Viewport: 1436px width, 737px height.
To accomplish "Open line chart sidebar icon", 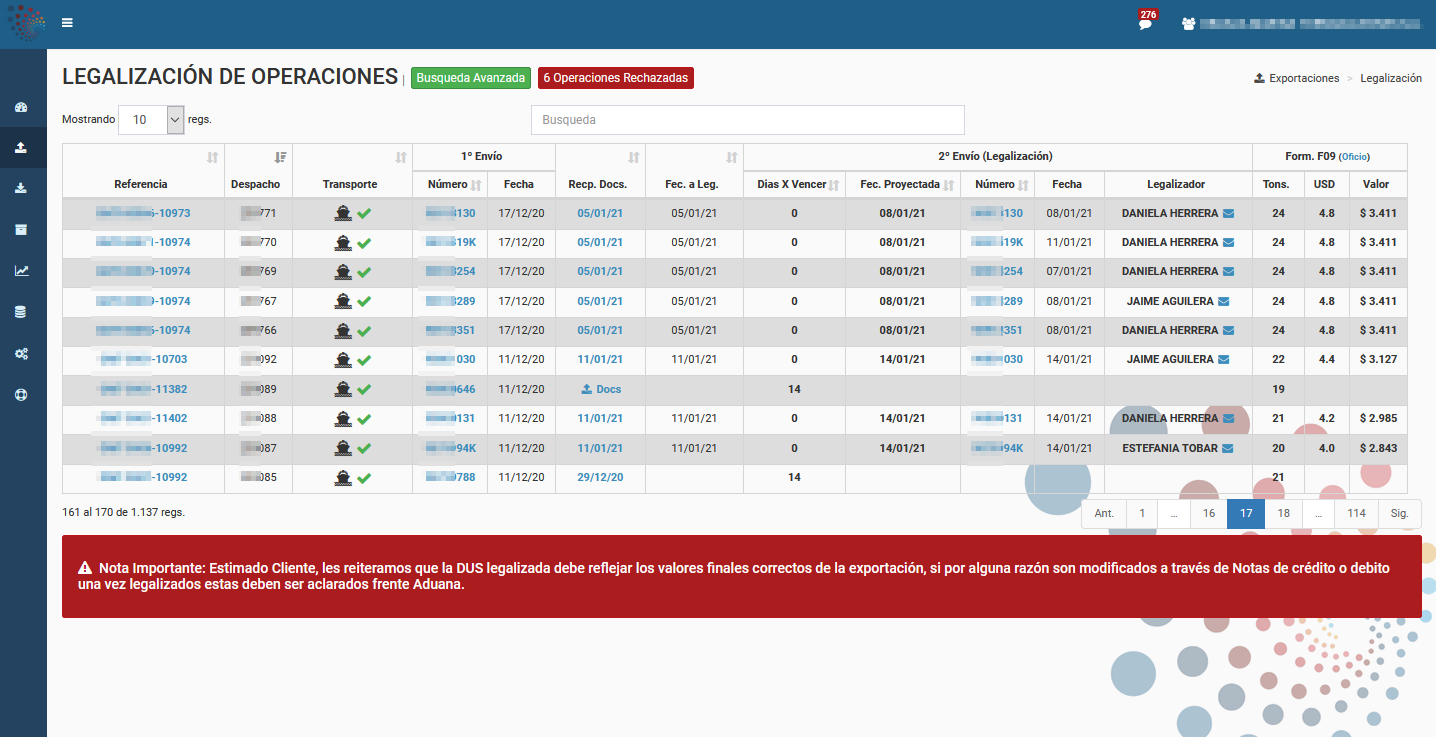I will click(21, 271).
